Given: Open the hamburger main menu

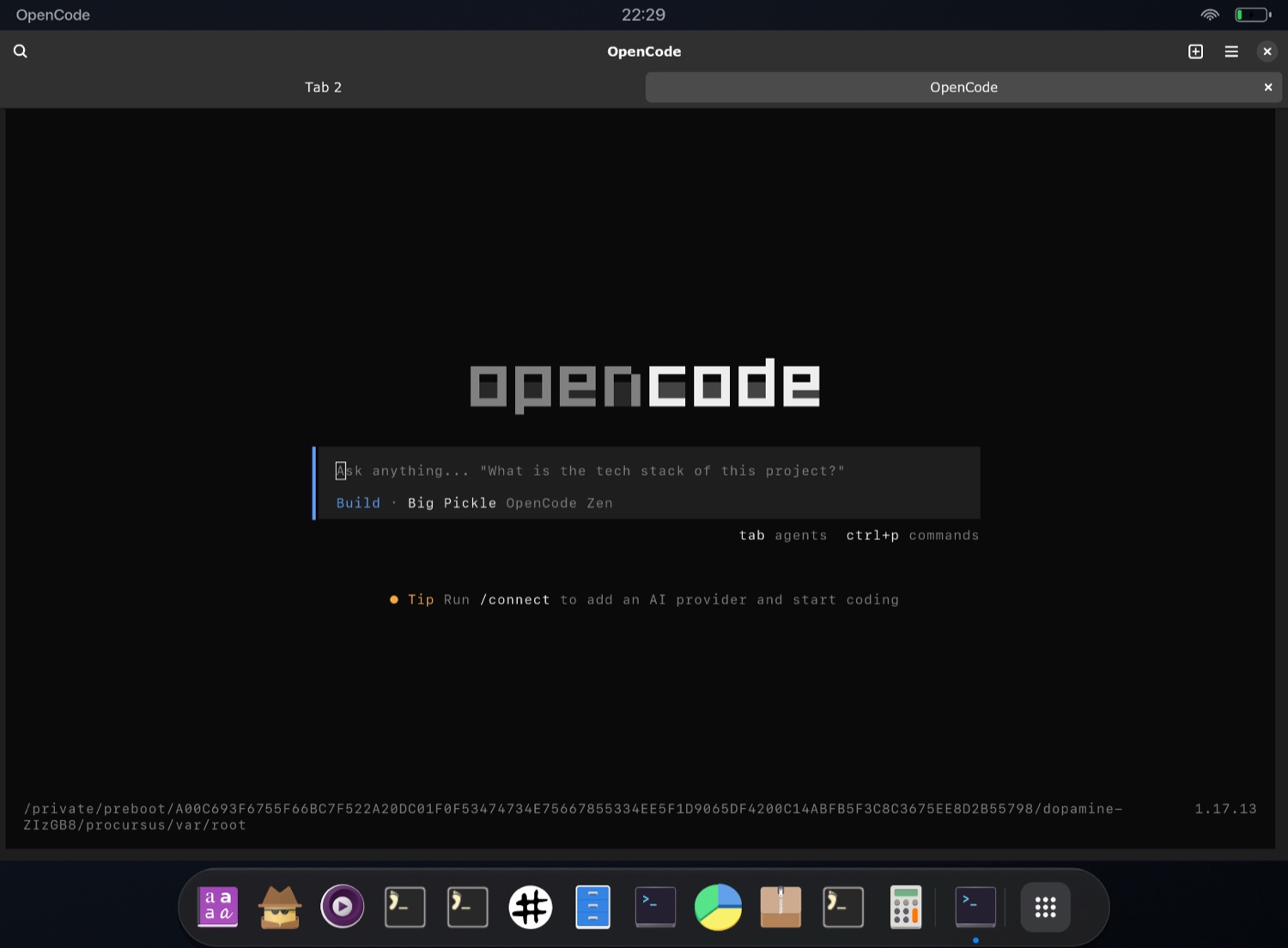Looking at the screenshot, I should point(1231,52).
